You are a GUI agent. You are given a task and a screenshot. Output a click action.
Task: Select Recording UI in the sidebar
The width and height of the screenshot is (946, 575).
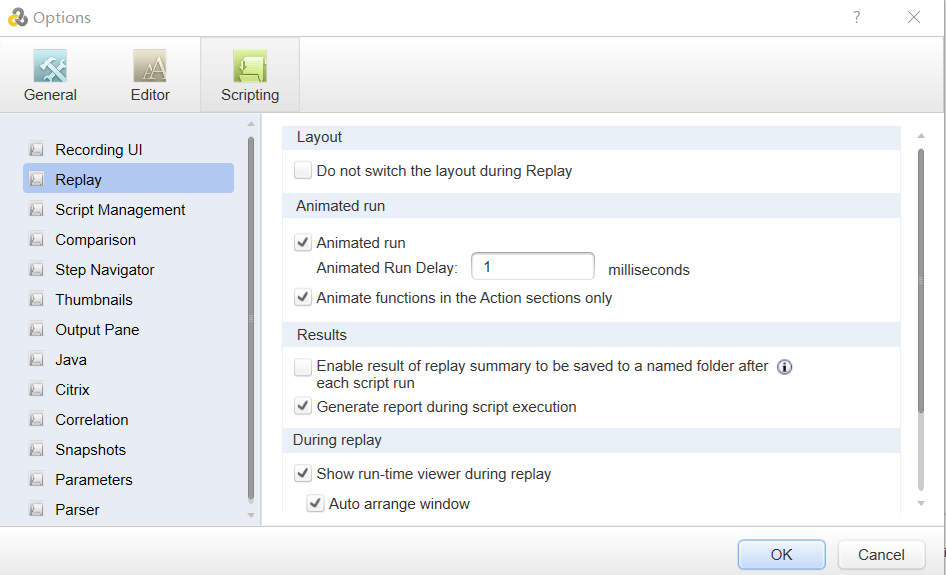click(129, 149)
